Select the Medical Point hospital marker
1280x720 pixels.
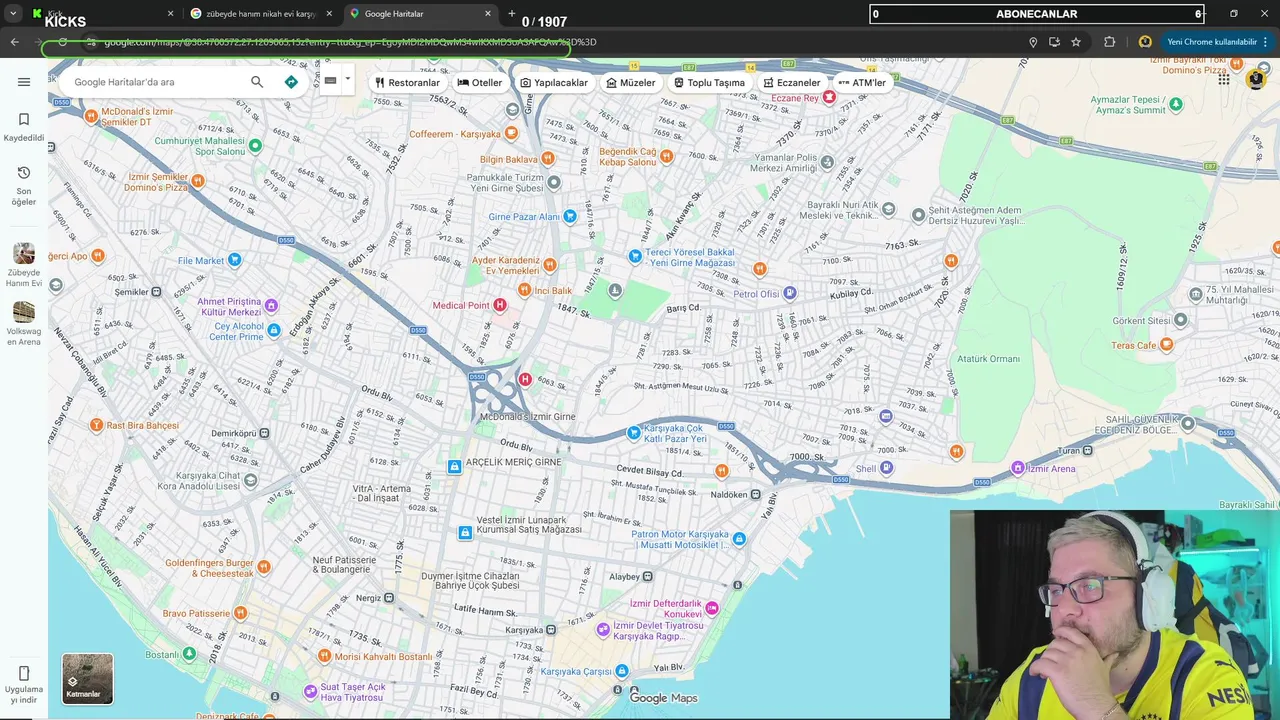point(500,305)
